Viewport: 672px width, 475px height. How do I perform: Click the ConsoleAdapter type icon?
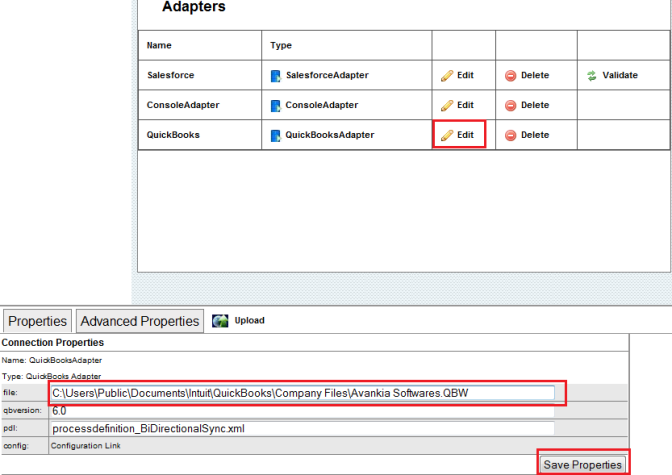(276, 105)
